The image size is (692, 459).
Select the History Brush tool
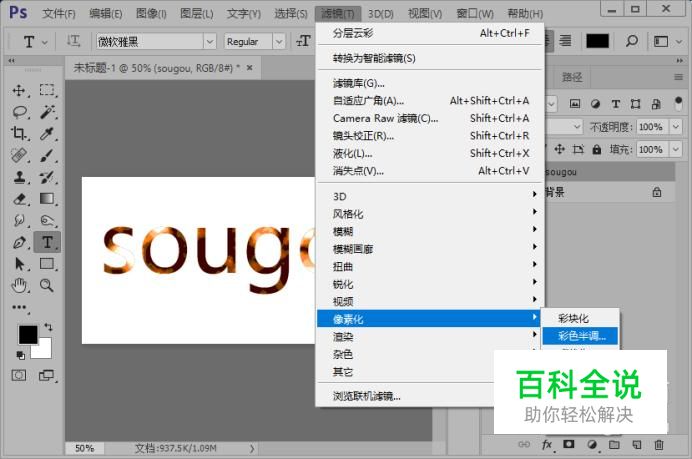[x=47, y=177]
